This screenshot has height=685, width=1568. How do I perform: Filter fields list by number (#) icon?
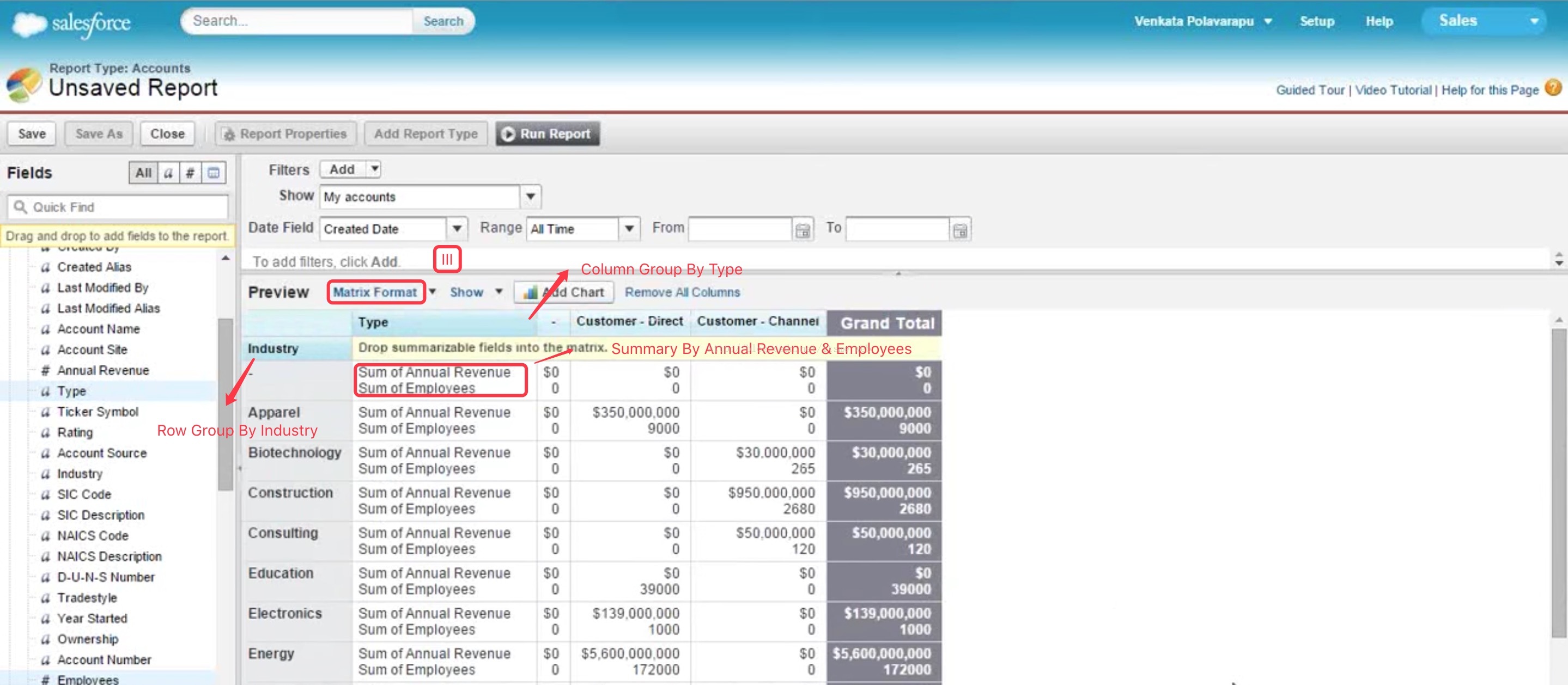190,173
